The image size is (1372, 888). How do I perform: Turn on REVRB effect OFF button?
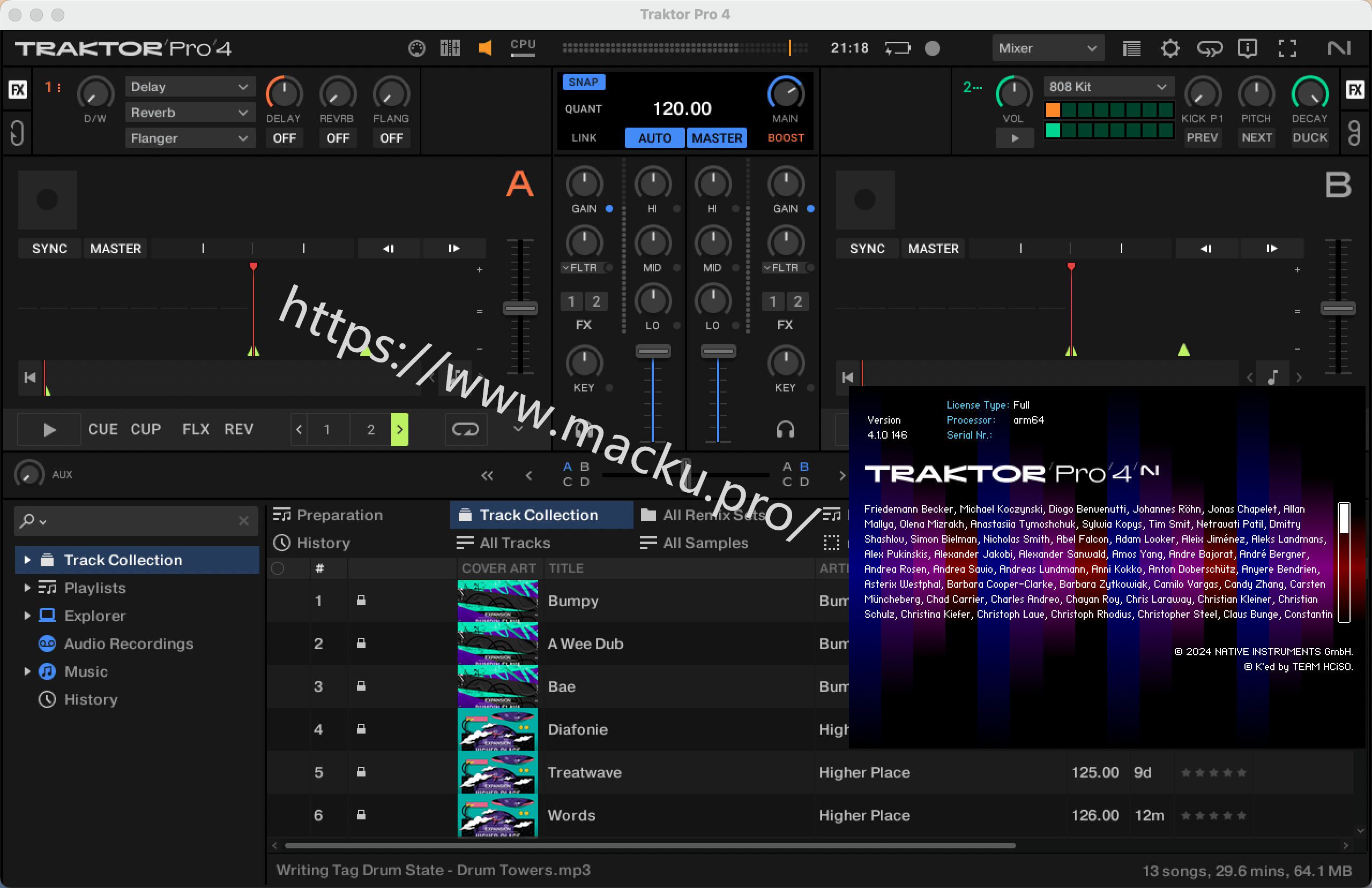tap(338, 138)
